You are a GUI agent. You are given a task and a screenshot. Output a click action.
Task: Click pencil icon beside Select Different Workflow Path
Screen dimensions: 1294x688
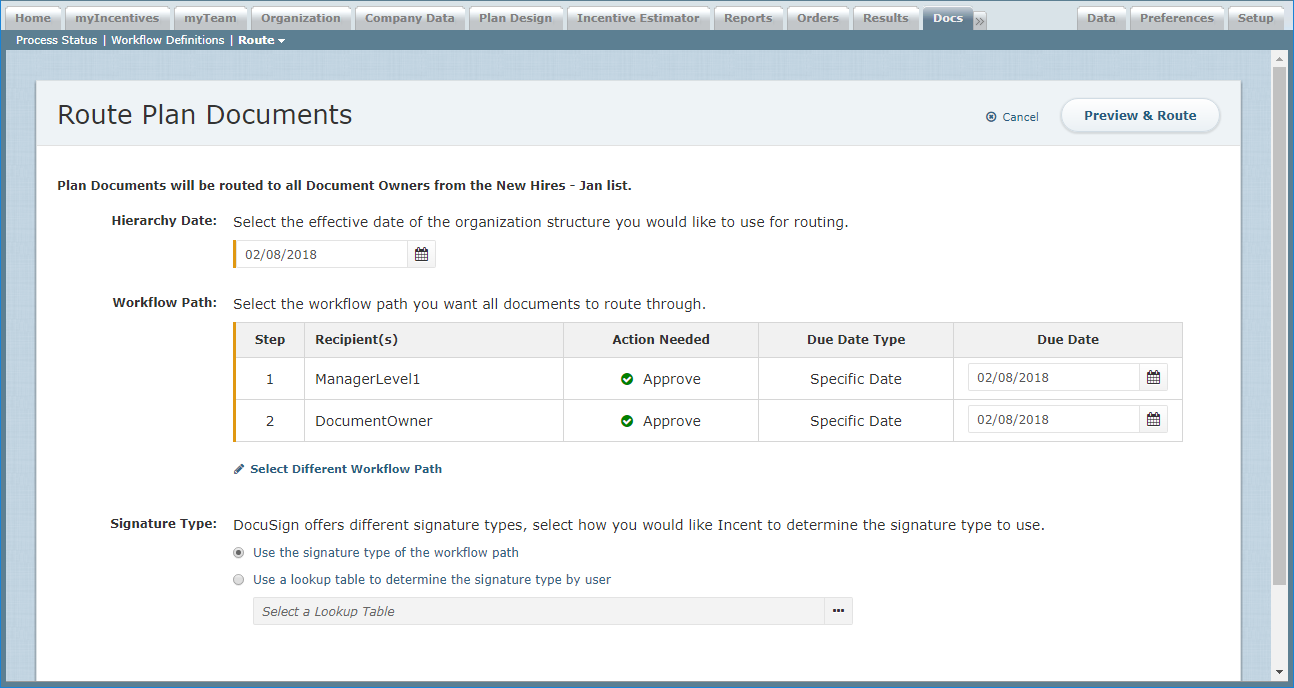239,469
